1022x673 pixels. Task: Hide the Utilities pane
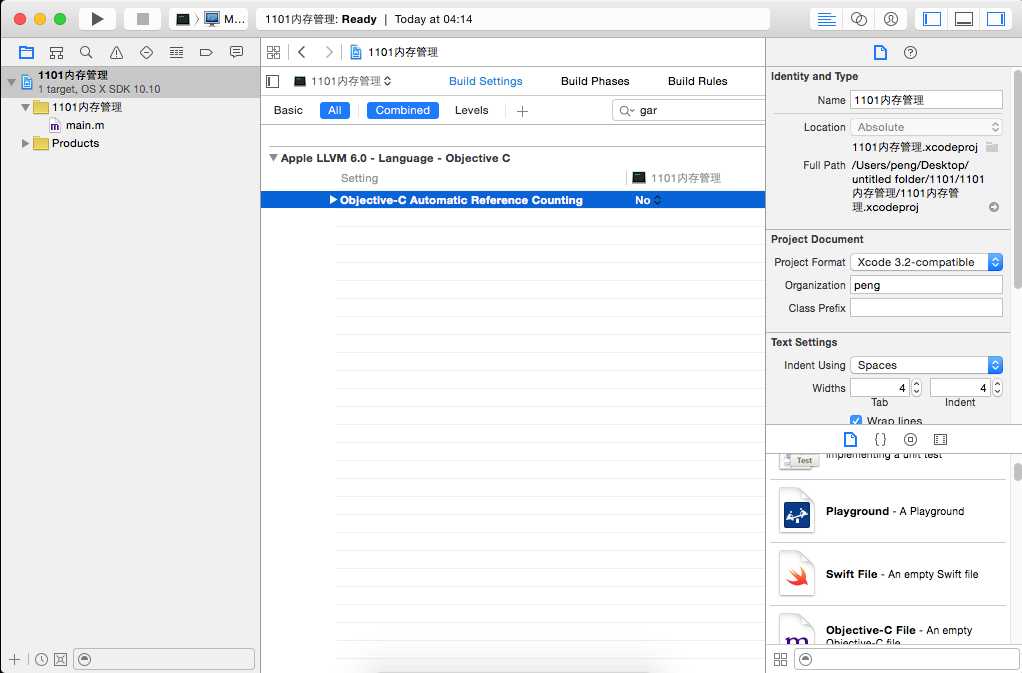coord(996,19)
